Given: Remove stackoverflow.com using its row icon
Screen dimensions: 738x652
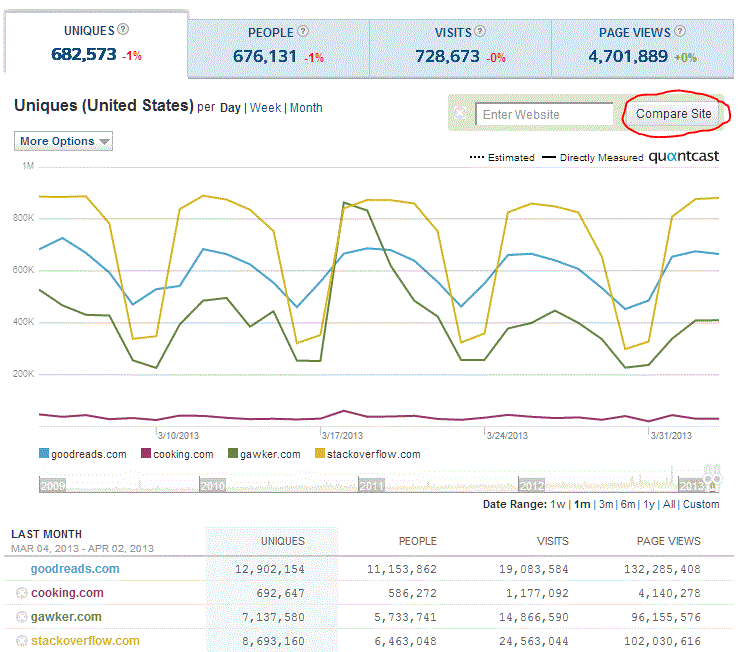Looking at the screenshot, I should [22, 641].
